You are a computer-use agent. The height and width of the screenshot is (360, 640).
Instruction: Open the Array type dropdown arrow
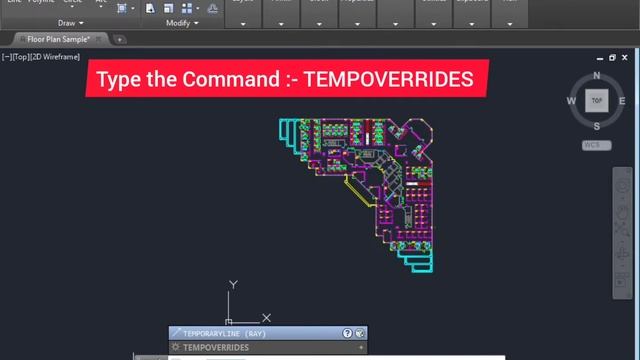click(198, 8)
